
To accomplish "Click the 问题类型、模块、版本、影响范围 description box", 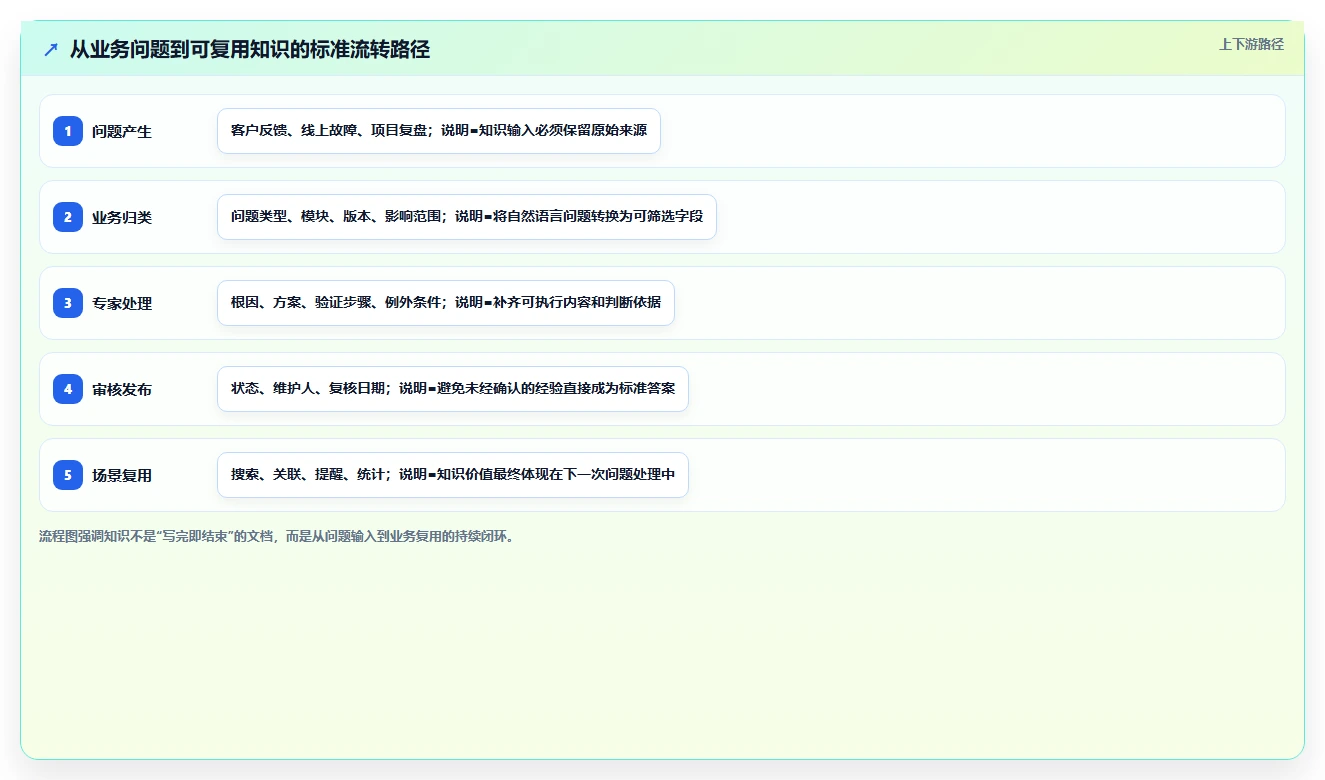I will click(x=467, y=217).
